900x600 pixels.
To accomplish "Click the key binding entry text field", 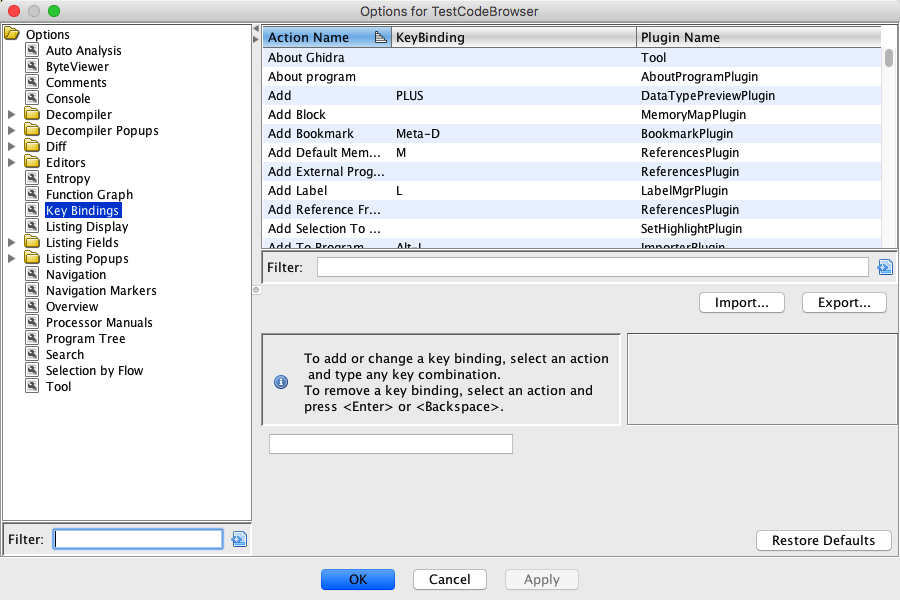I will pyautogui.click(x=391, y=444).
